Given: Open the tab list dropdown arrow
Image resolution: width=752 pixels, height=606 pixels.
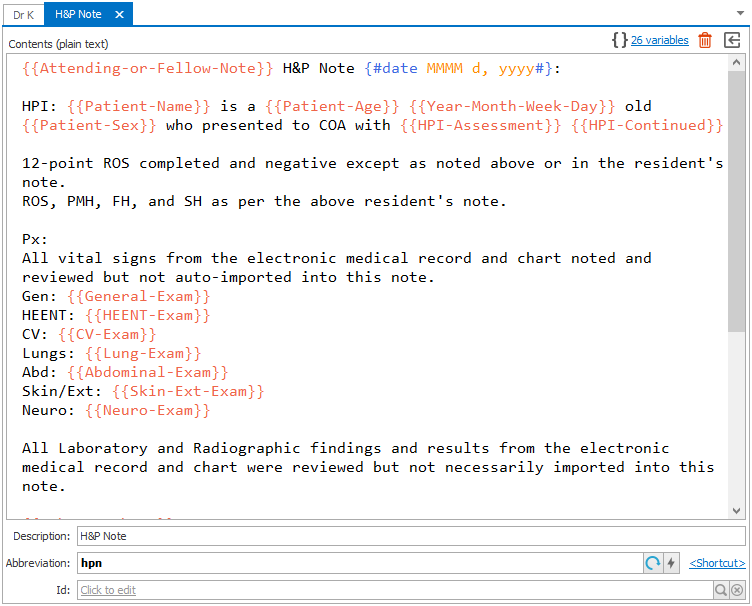Looking at the screenshot, I should click(x=740, y=13).
